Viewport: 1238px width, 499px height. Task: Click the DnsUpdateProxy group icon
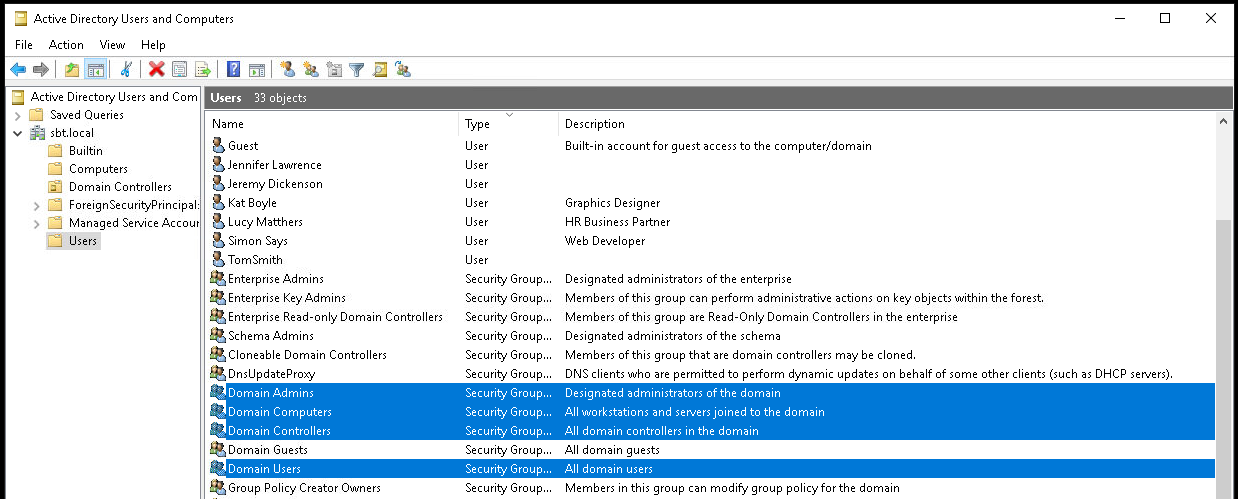tap(219, 374)
